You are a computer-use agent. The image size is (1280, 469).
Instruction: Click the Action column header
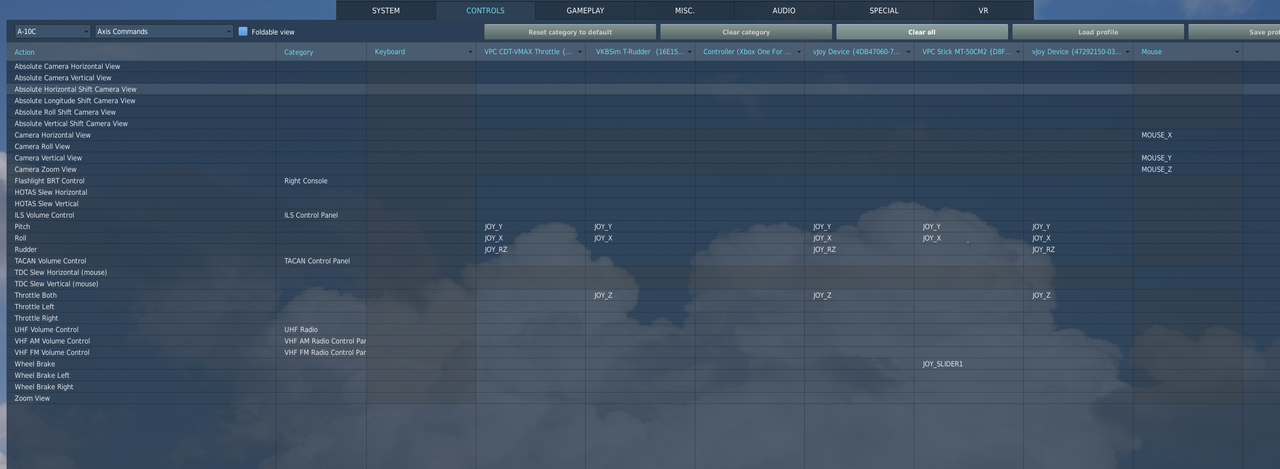141,52
